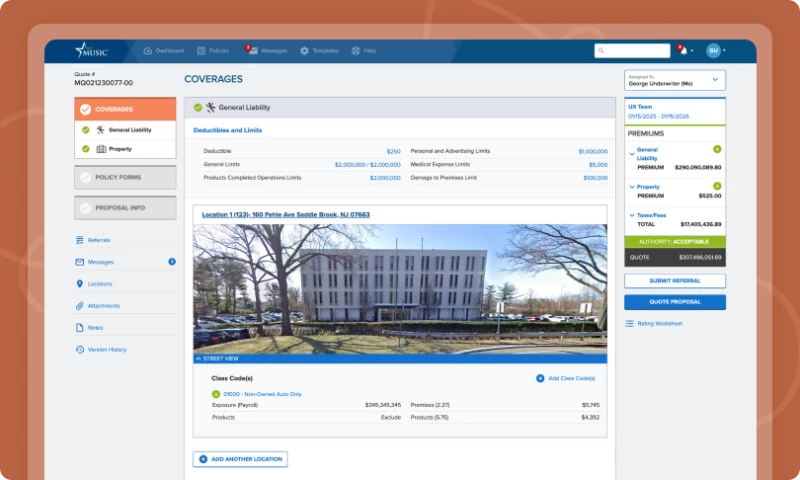Click the Add Class Code(s) link

(571, 378)
